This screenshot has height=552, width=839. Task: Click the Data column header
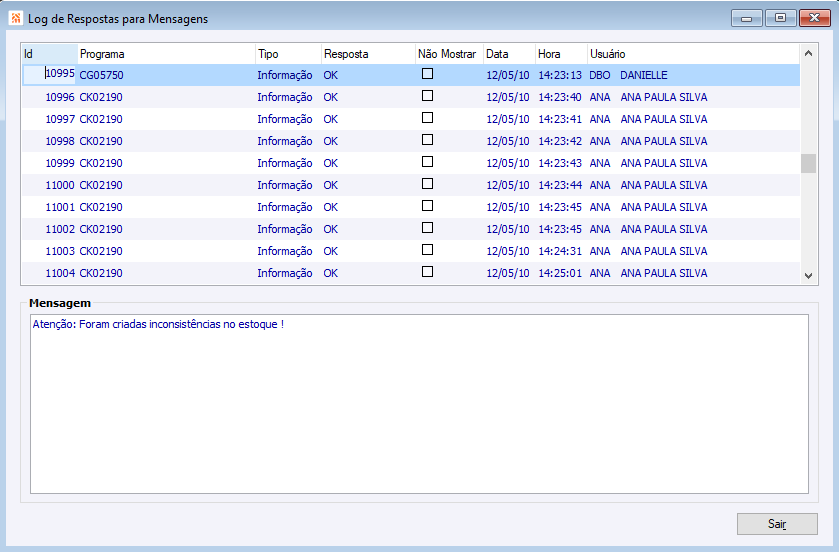pos(509,54)
